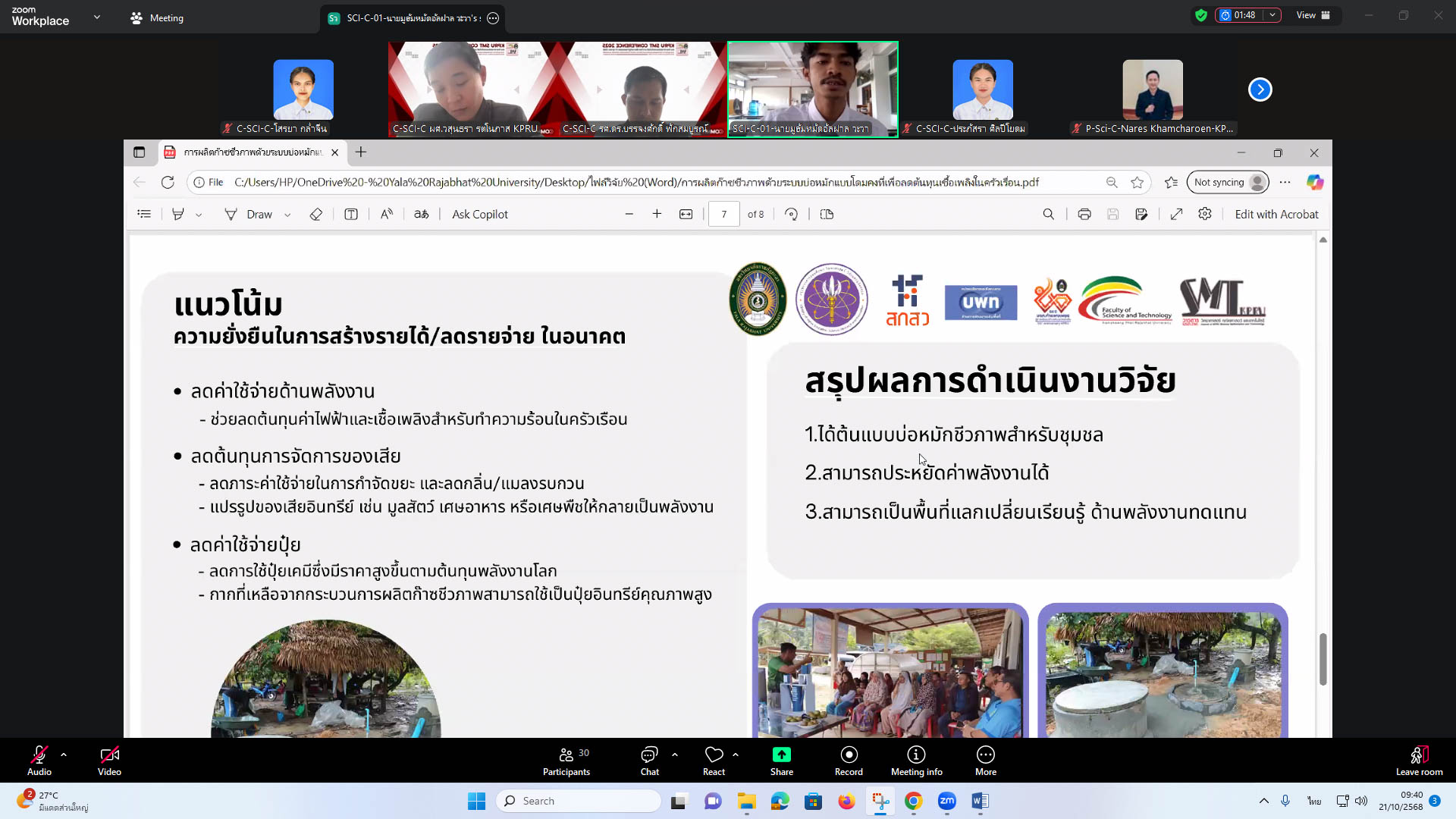Click the PDF page number field
Screen dimensions: 1456x819
pos(723,215)
